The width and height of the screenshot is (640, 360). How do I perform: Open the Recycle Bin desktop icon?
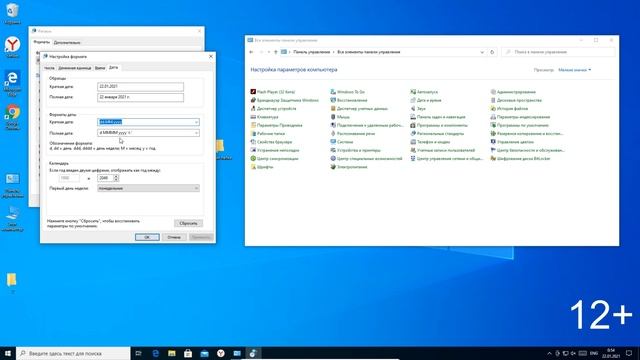click(x=12, y=13)
